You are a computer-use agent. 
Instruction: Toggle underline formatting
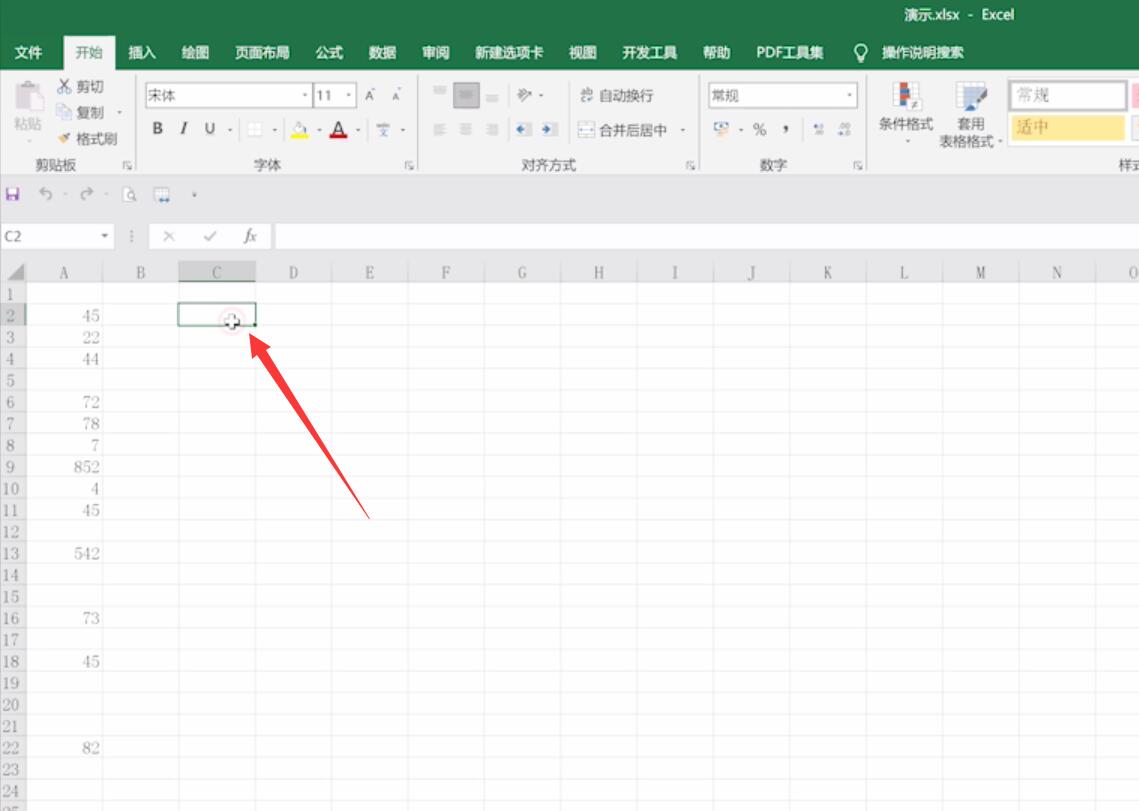(x=209, y=129)
